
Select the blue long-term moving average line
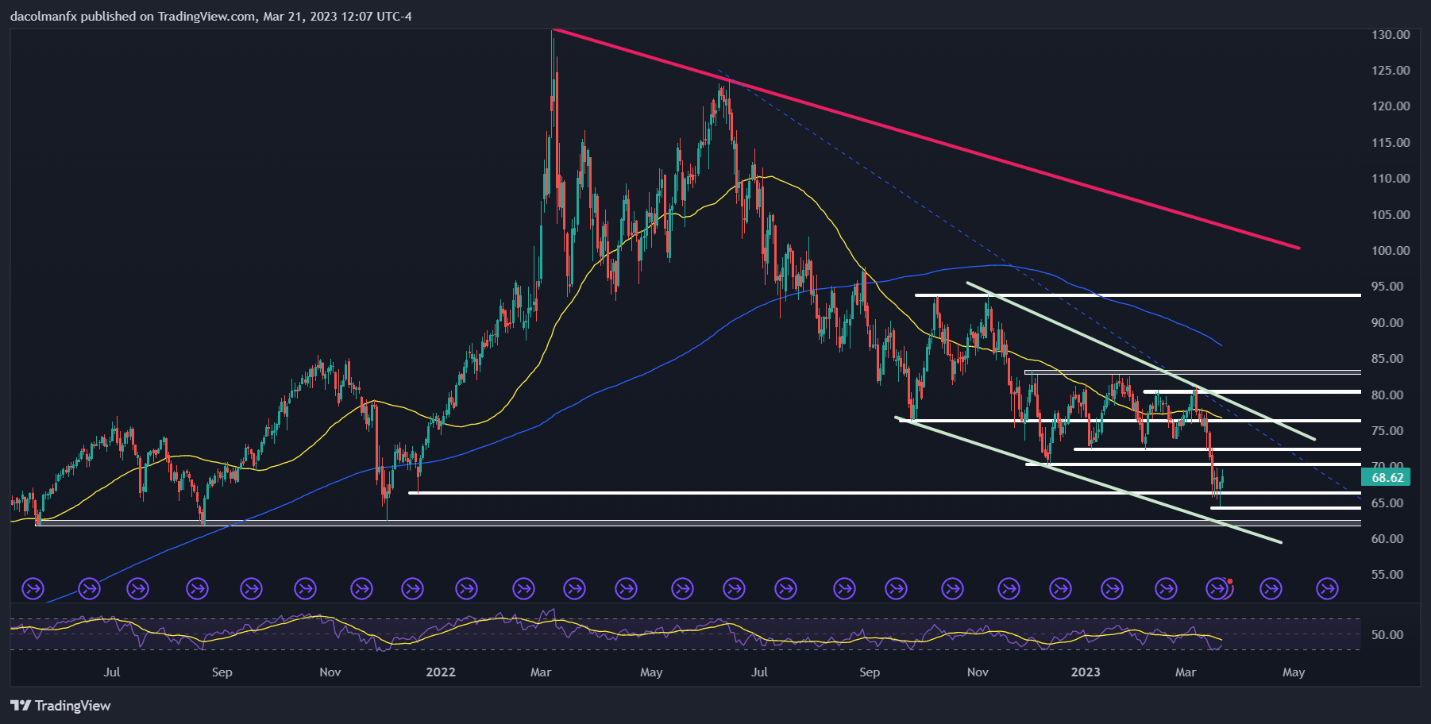point(1000,266)
